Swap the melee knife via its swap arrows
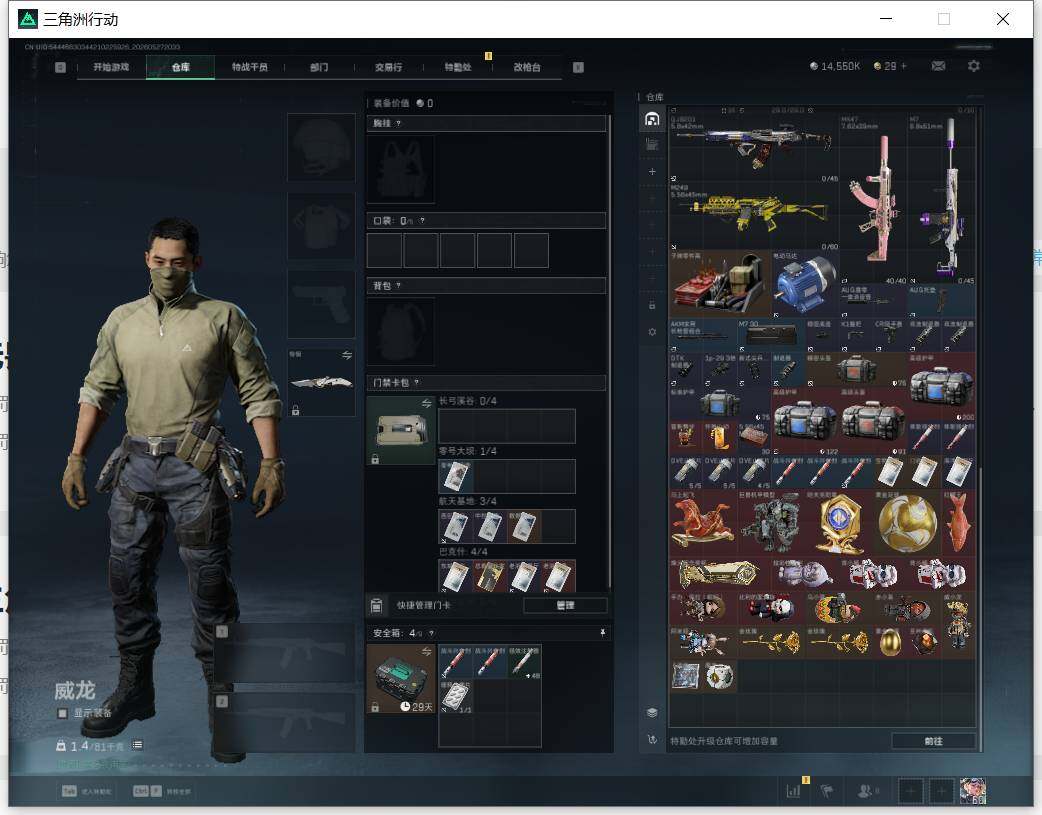Viewport: 1042px width, 815px height. (x=347, y=356)
